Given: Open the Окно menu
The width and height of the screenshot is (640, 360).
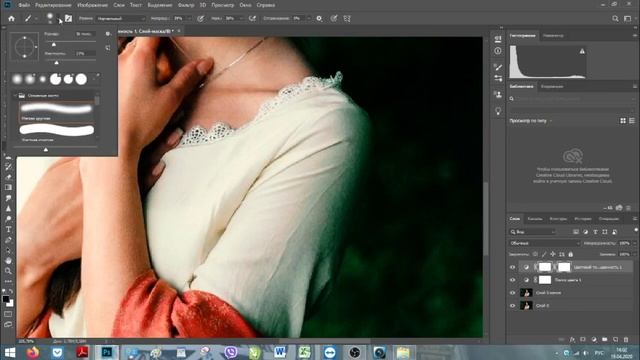Looking at the screenshot, I should tap(245, 5).
